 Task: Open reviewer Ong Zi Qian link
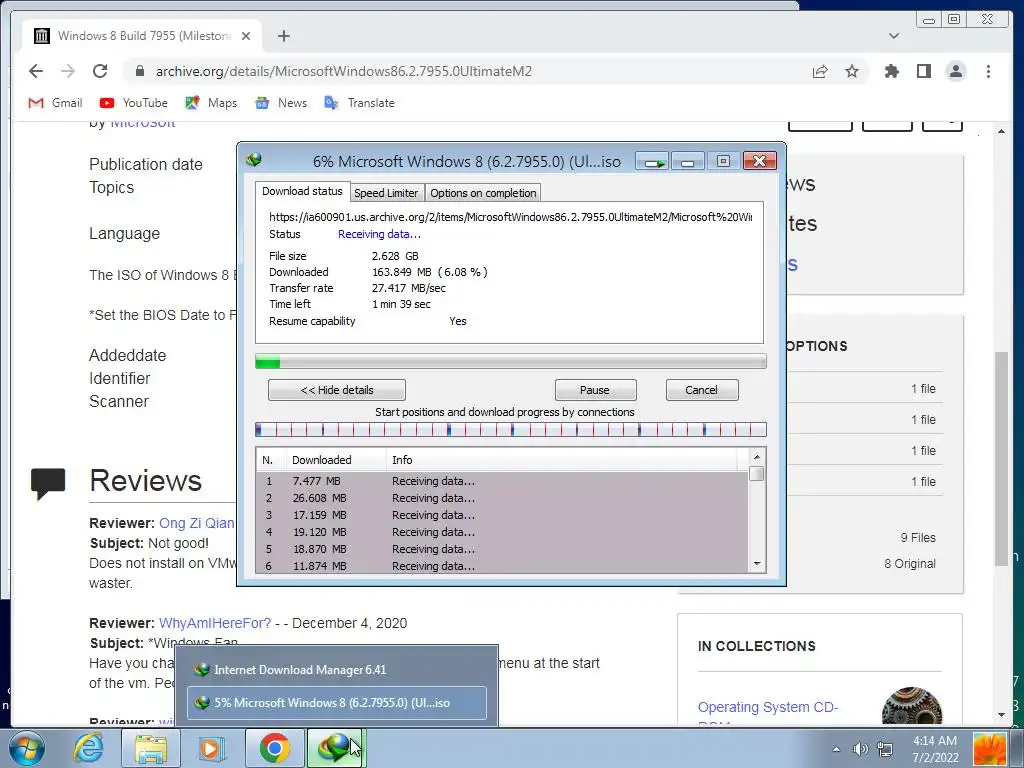[196, 523]
